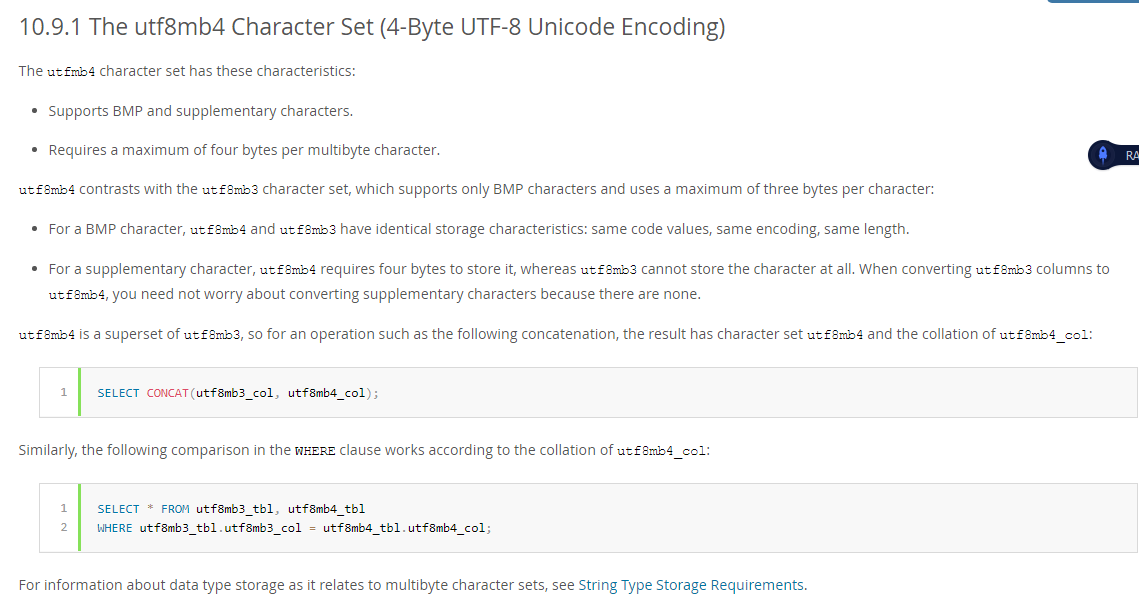Click the CONCAT function name in the code
Screen dimensions: 1139x610
168,393
